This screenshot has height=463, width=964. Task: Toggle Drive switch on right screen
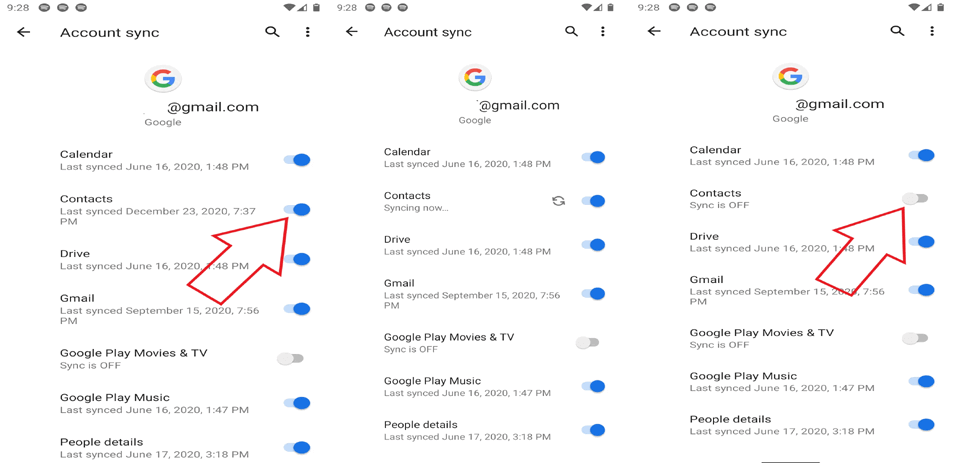(x=922, y=242)
